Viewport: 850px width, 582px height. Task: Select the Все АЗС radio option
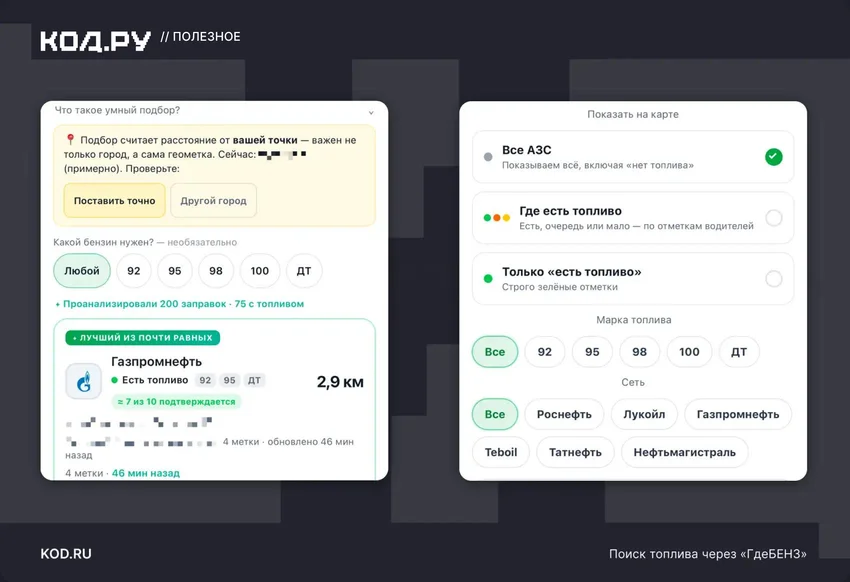(x=774, y=157)
